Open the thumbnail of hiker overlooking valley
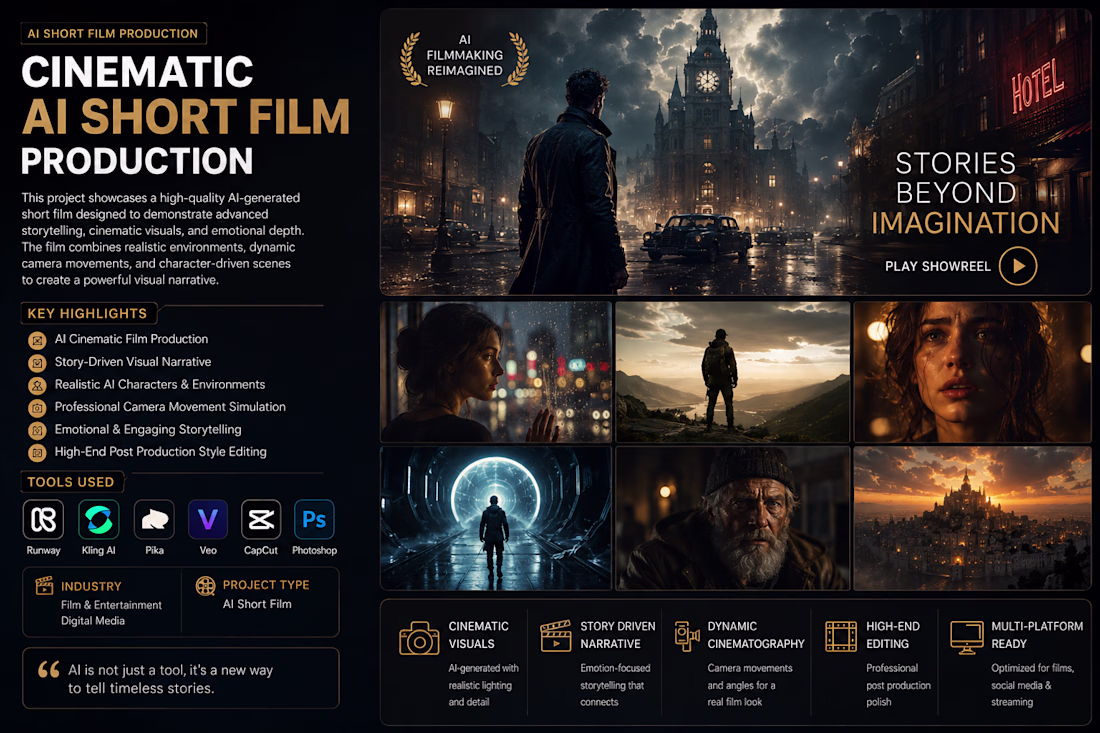Viewport: 1100px width, 733px height. (x=732, y=372)
